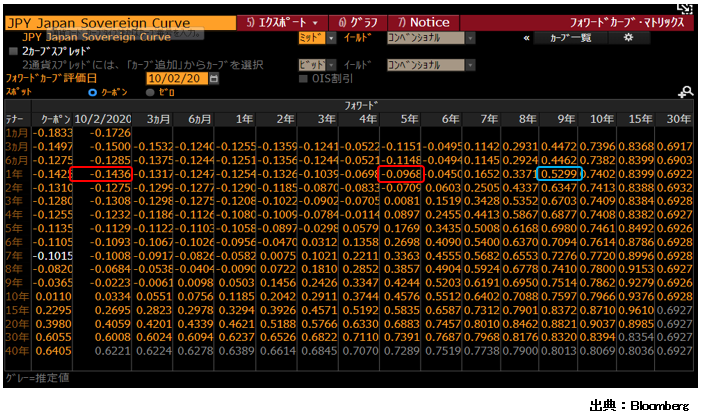Click the 1カ月 row label
Screen dimensions: 704x417
(x=16, y=133)
